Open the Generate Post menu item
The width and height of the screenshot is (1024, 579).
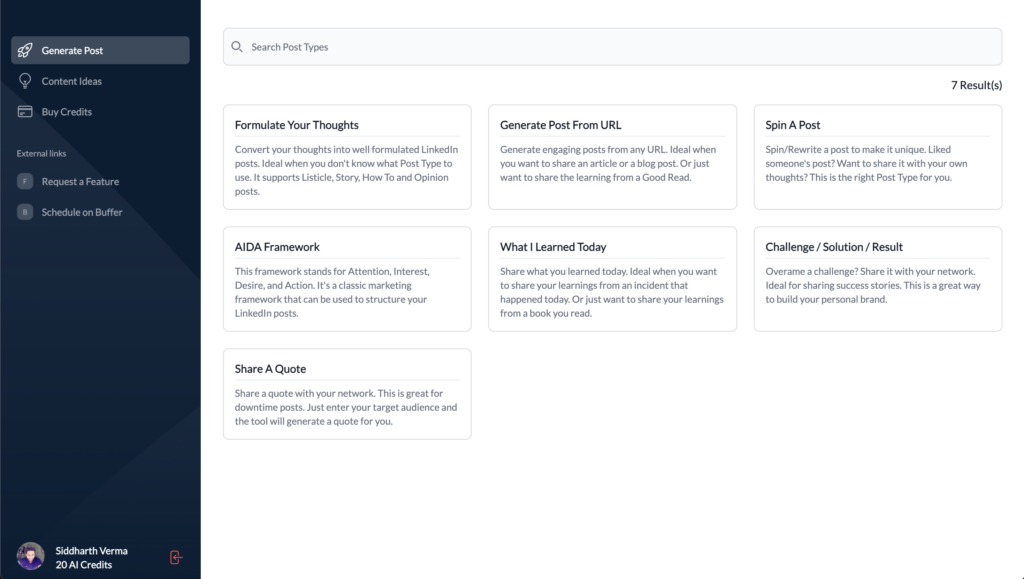[x=72, y=51]
